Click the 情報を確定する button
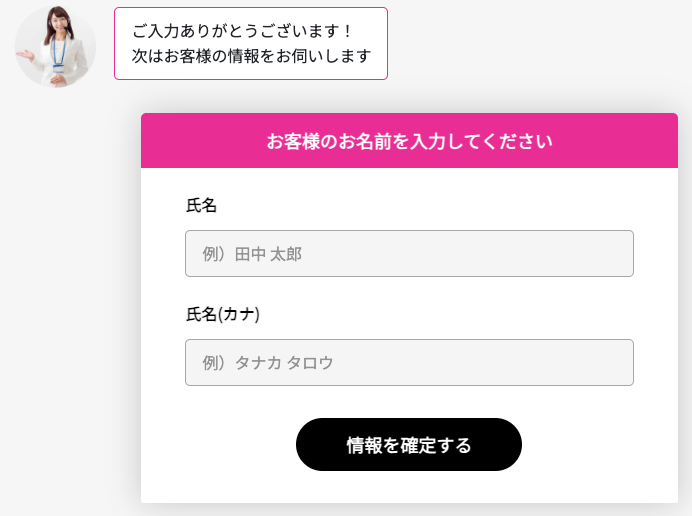This screenshot has width=692, height=516. pyautogui.click(x=408, y=445)
